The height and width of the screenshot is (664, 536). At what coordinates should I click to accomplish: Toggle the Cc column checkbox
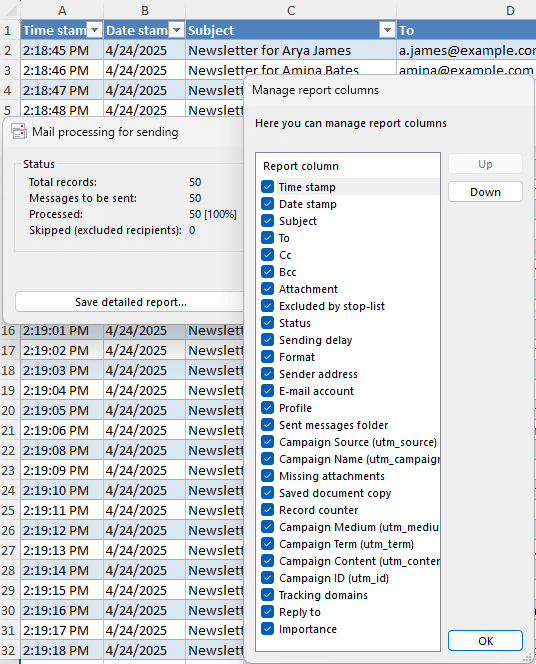point(268,255)
